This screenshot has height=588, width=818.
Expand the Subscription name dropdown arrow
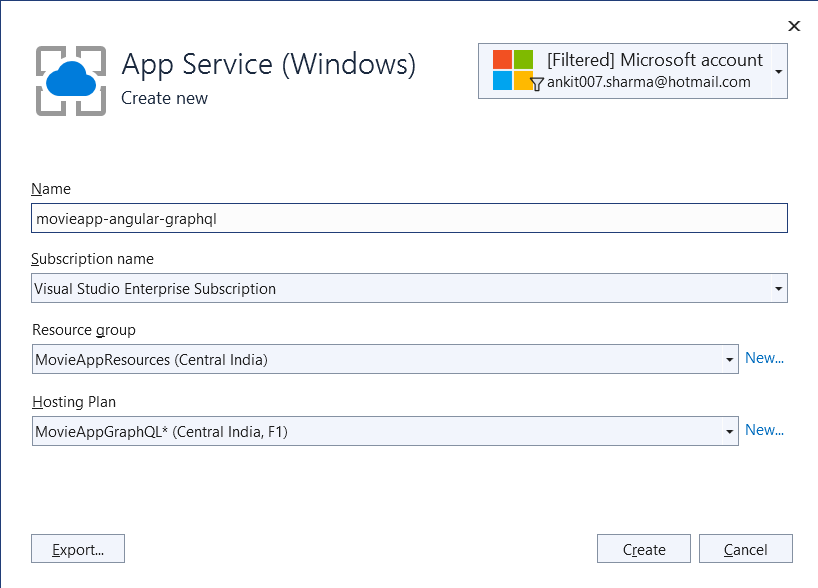coord(778,289)
